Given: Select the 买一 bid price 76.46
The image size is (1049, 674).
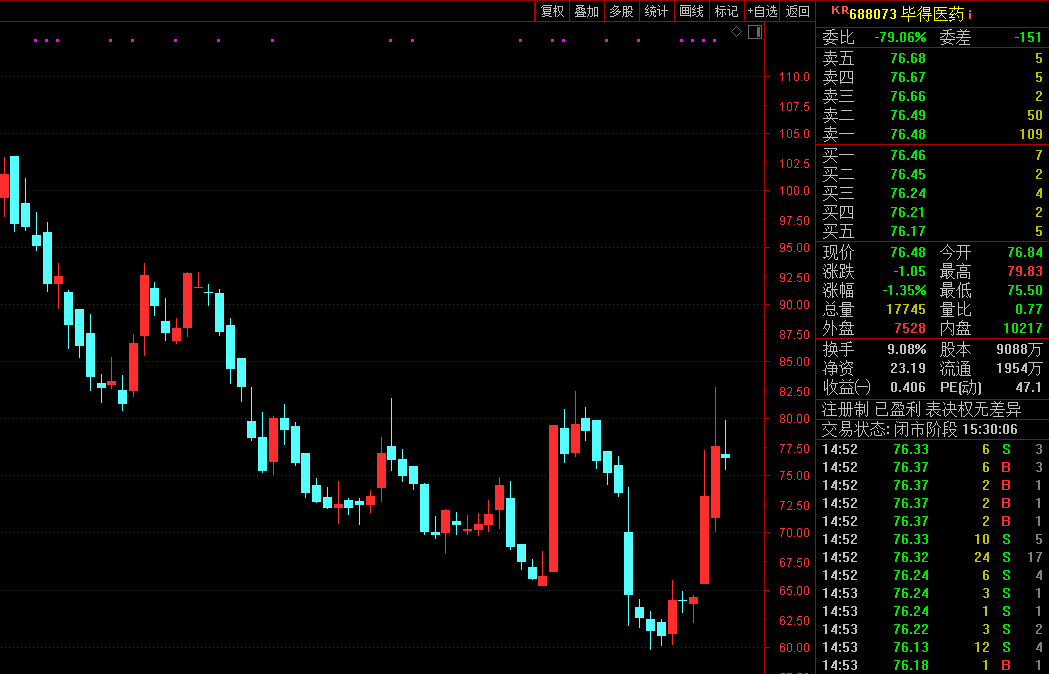Looking at the screenshot, I should click(908, 155).
